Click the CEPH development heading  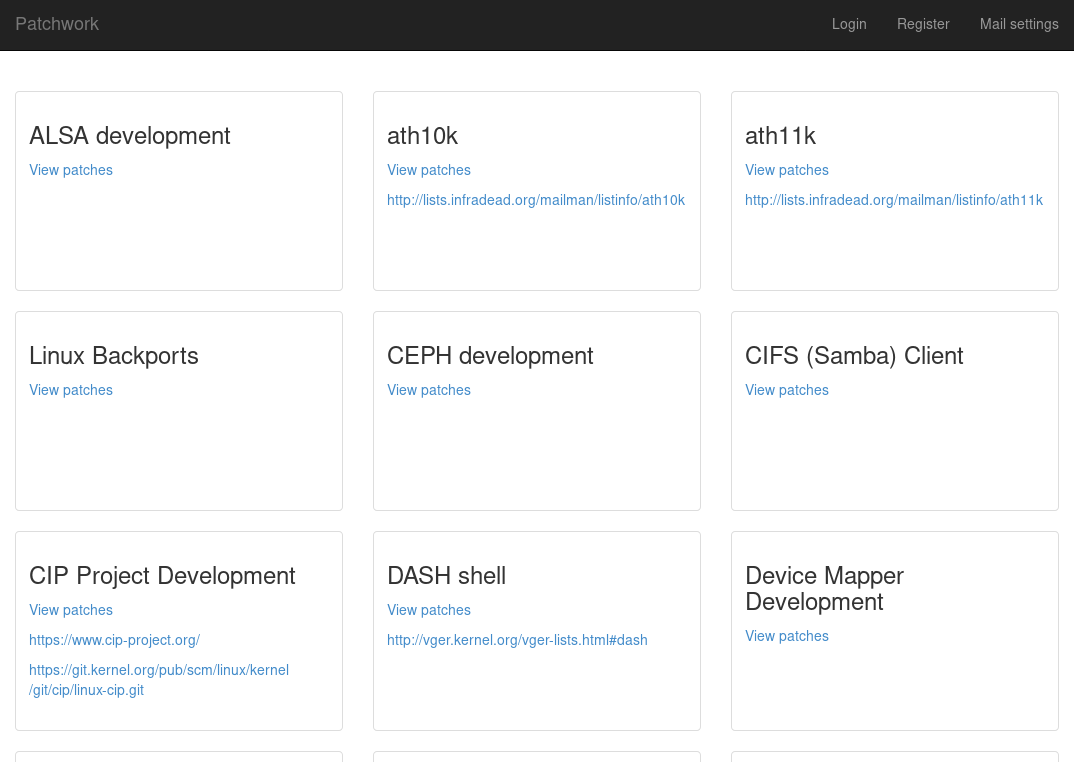point(490,356)
